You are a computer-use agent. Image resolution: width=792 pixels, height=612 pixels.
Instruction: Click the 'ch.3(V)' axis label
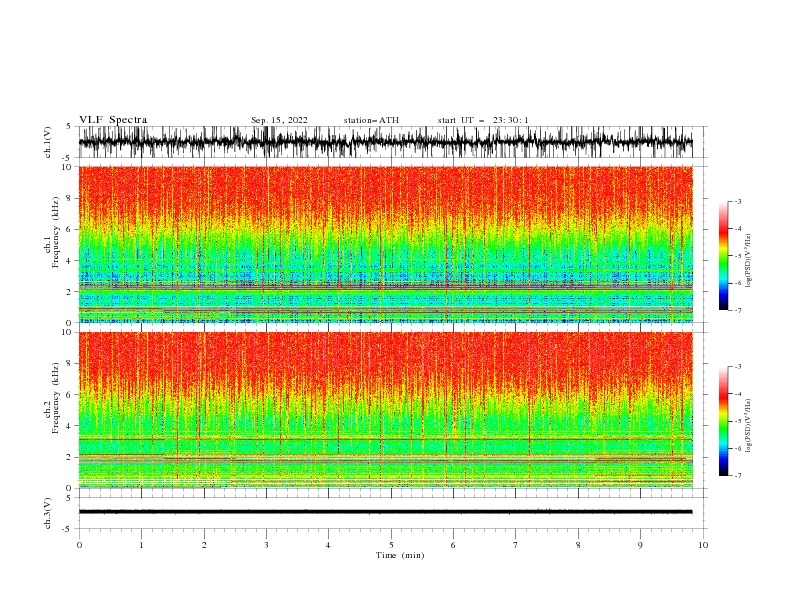(48, 513)
